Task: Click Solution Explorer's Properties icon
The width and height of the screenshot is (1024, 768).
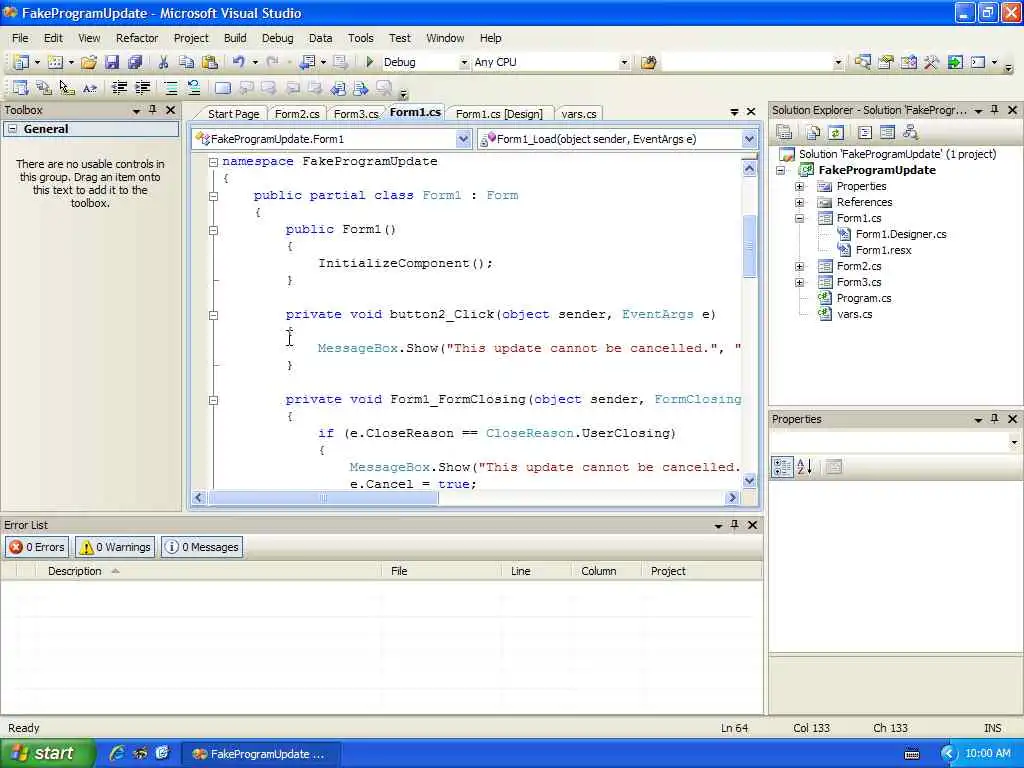Action: [784, 133]
